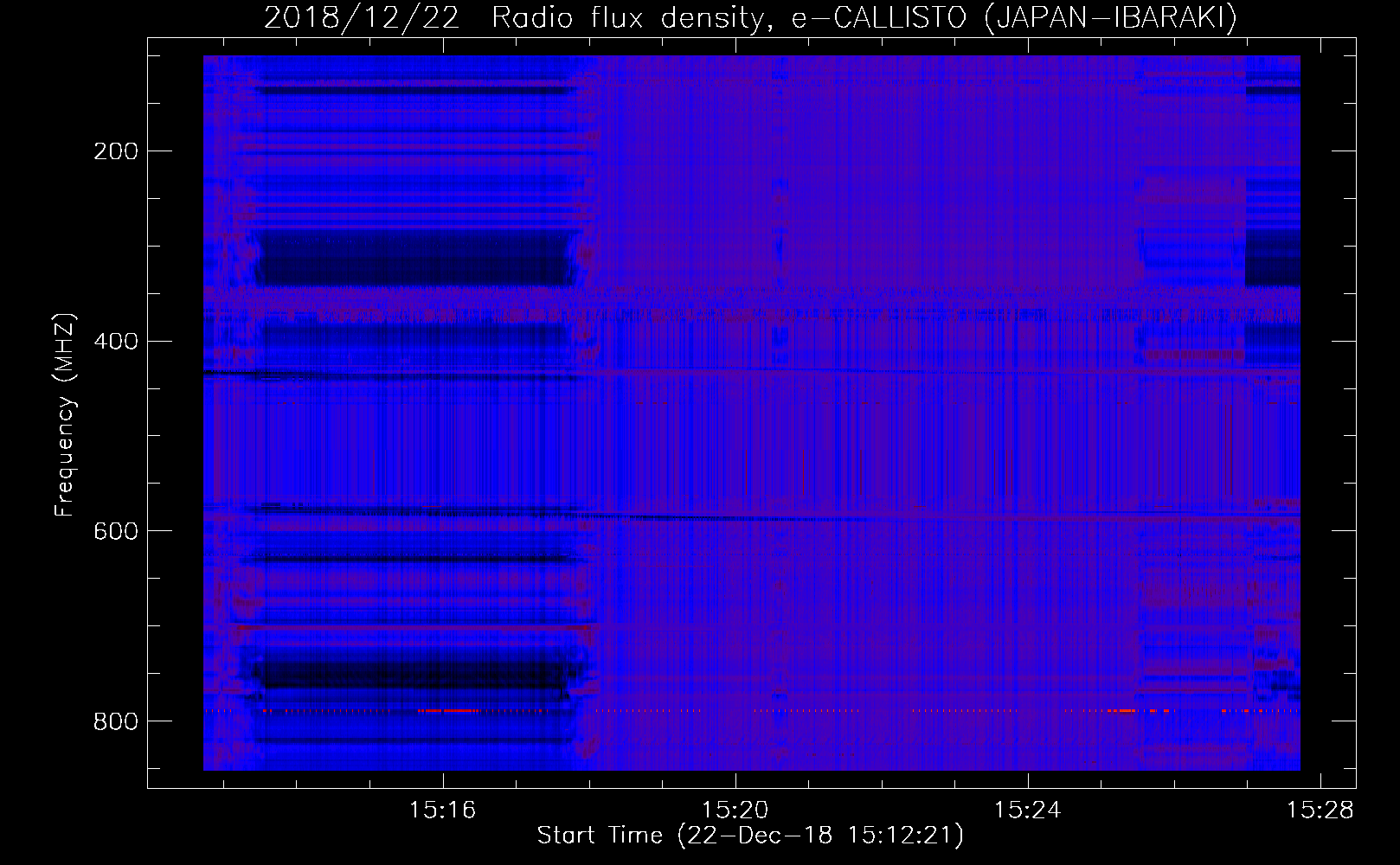Click the plot title 'Radio flux density, e-CALLISTO (JAPAN-IBARAKI)'

(864, 17)
